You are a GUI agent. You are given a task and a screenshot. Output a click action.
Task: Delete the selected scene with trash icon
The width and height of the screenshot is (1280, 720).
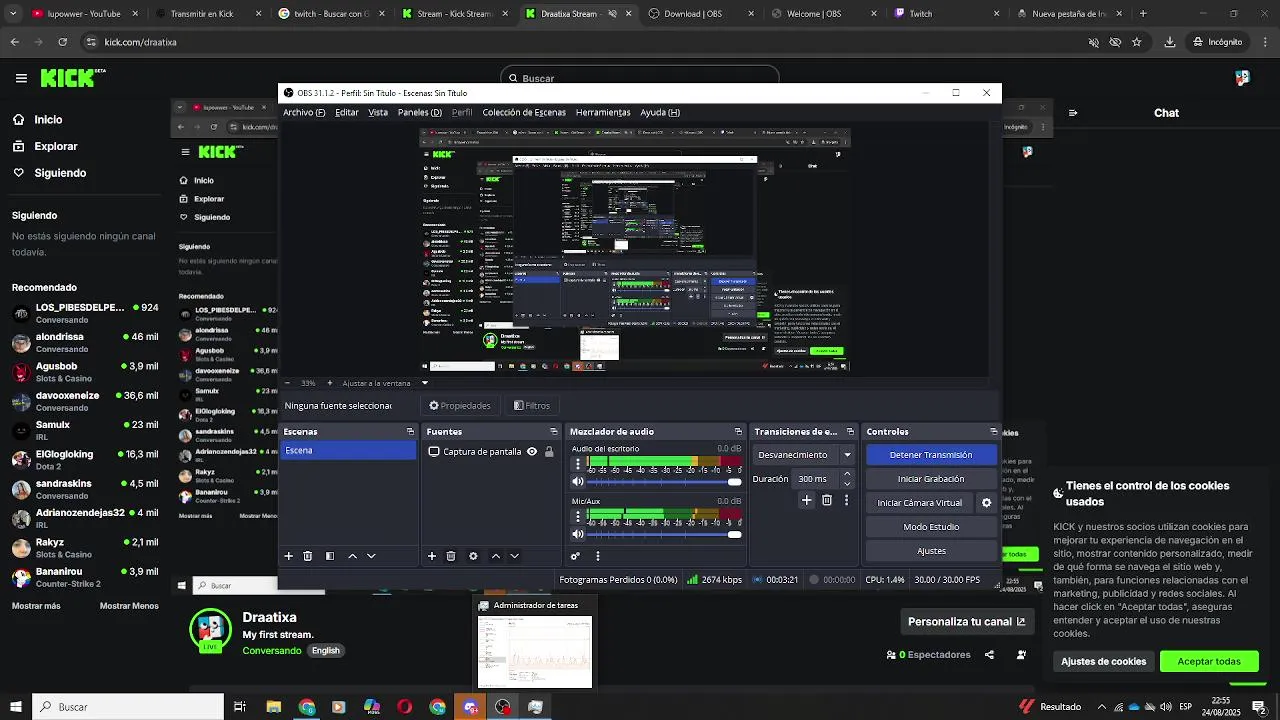click(308, 556)
